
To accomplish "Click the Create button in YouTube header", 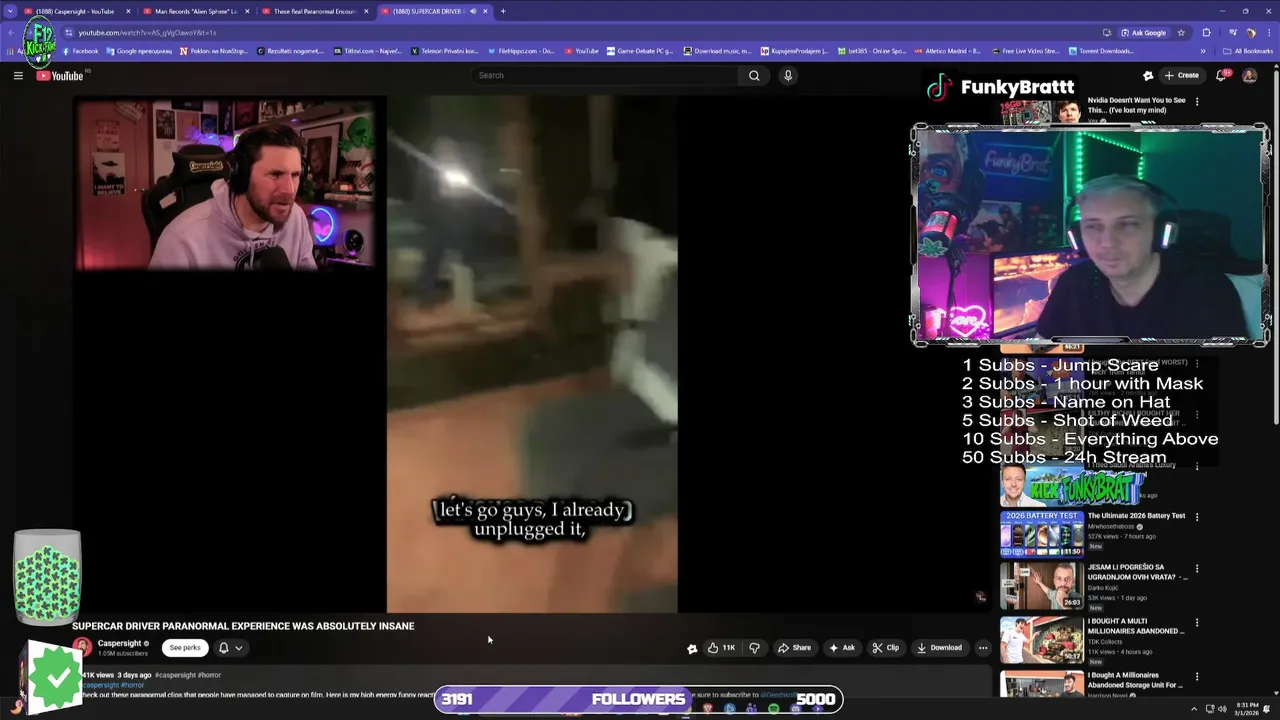I will 1181,75.
